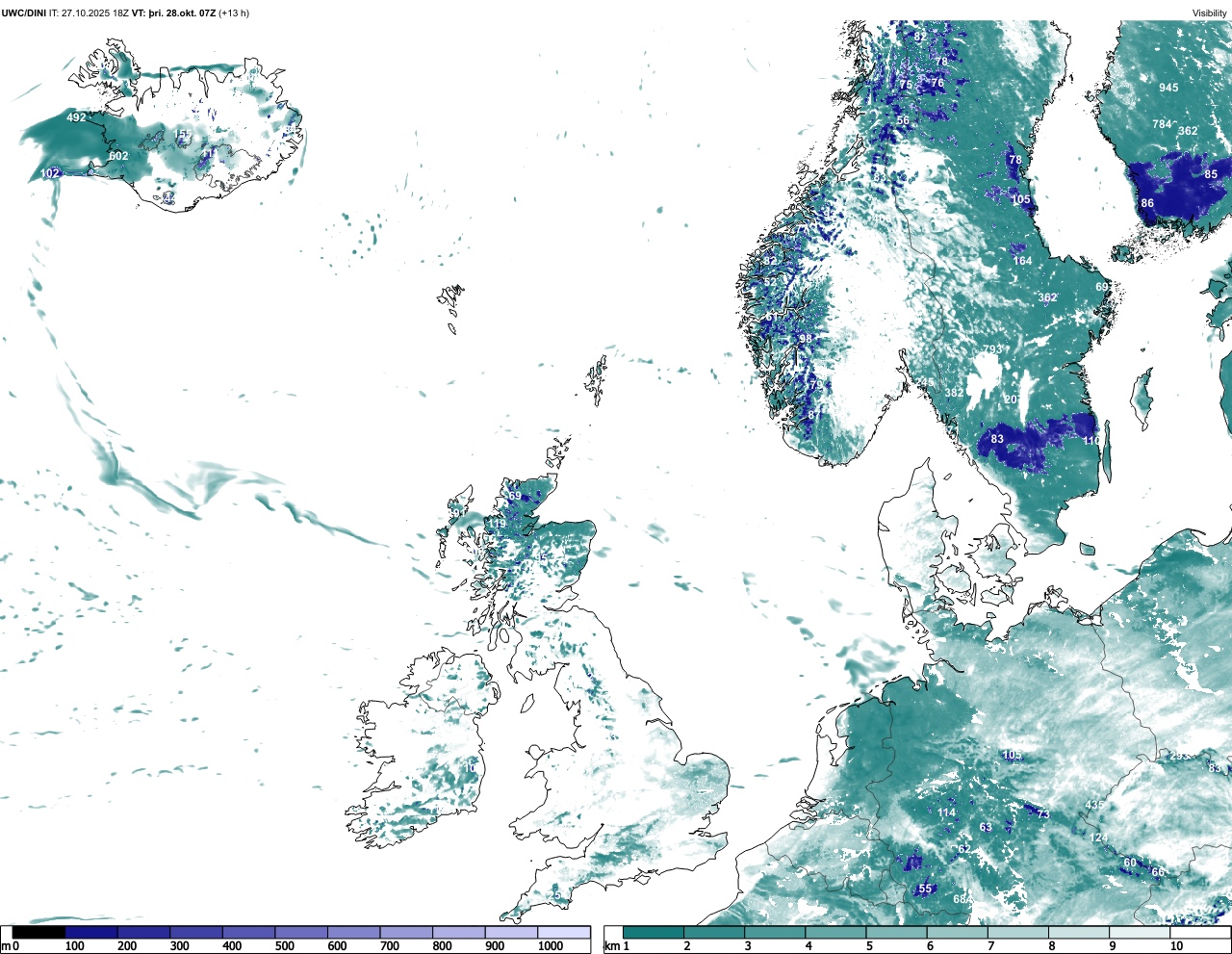Click the '55' value in the blue fog patch
Image resolution: width=1232 pixels, height=954 pixels.
925,889
